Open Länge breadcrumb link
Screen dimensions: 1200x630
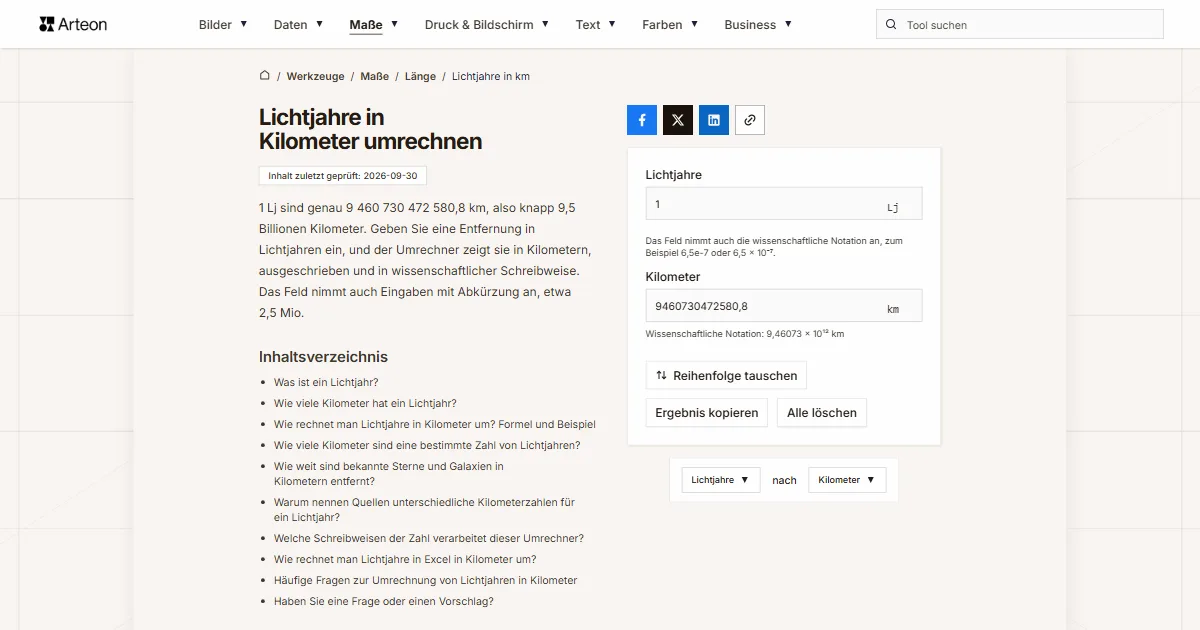pyautogui.click(x=420, y=76)
